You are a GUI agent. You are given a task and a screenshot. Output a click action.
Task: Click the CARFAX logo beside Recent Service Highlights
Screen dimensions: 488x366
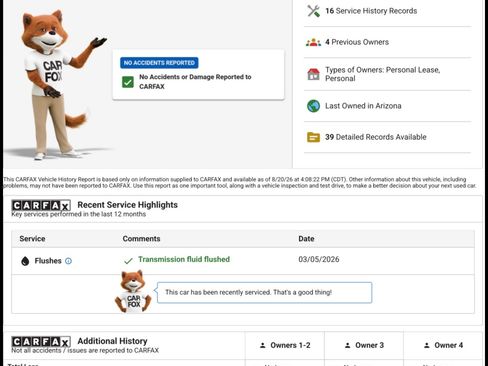(41, 205)
